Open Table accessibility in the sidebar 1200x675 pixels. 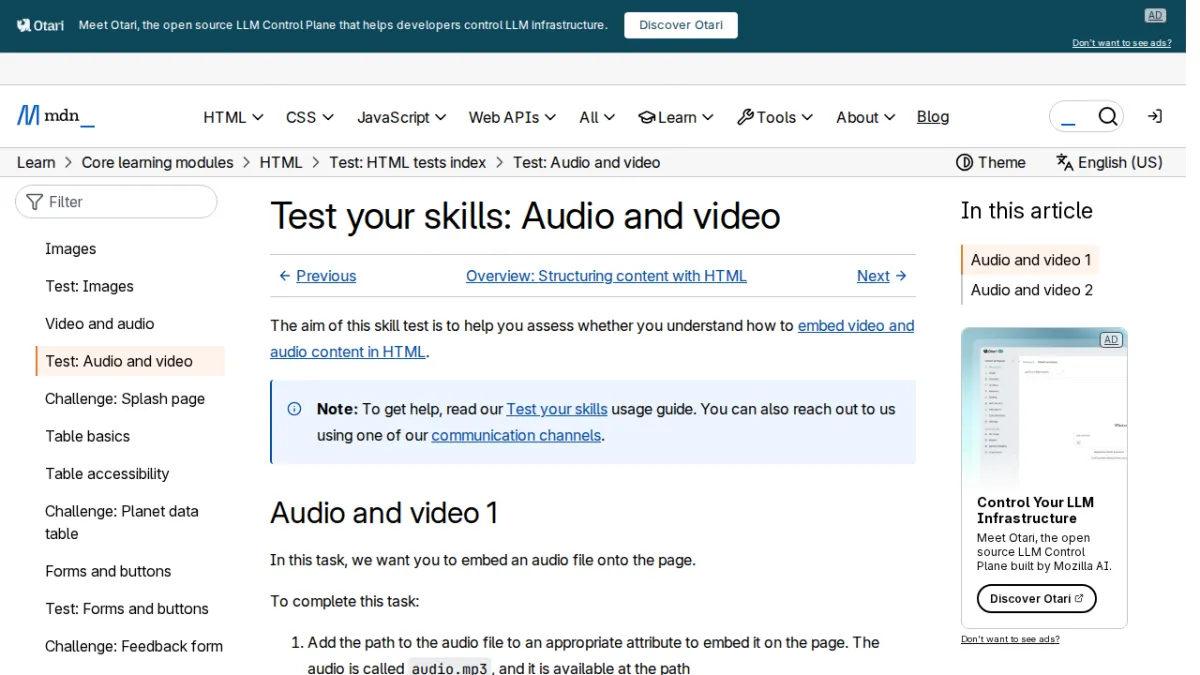coord(107,474)
